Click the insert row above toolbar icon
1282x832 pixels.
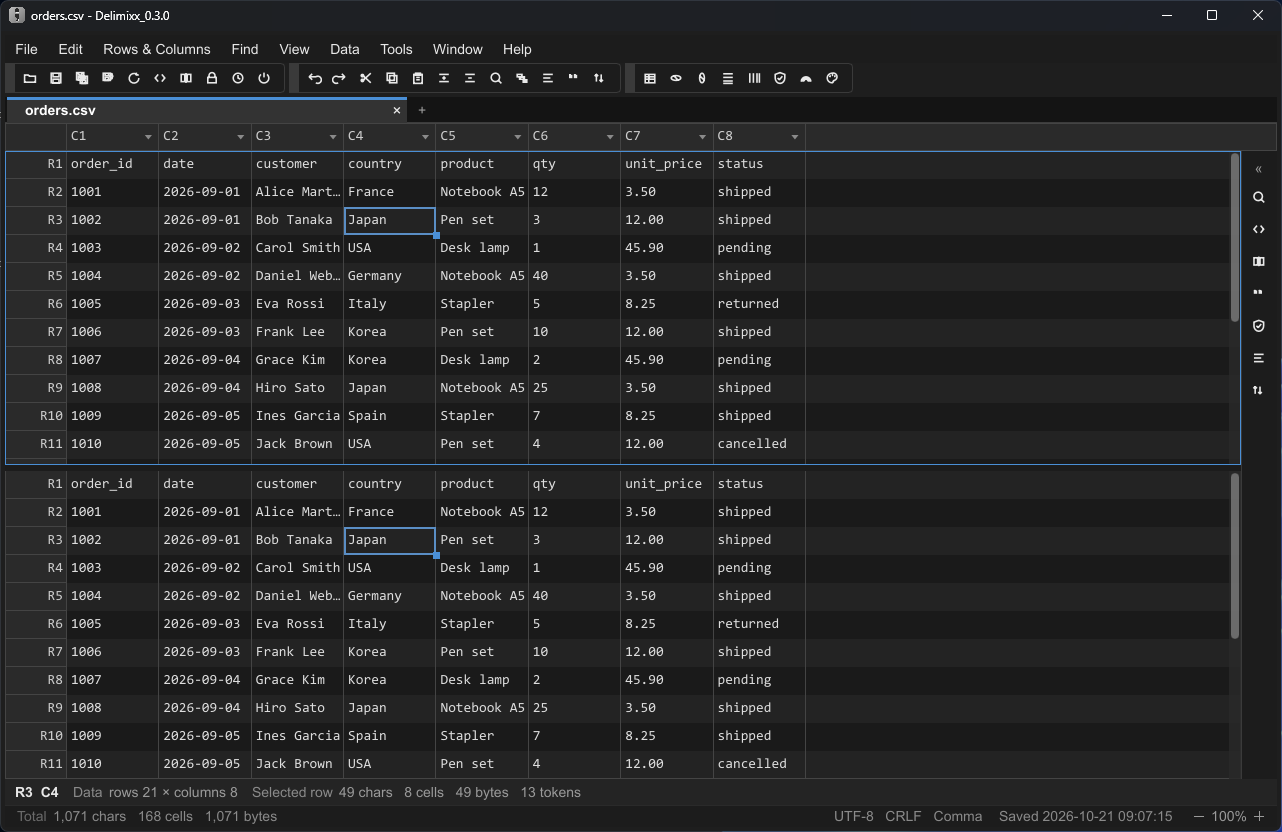click(444, 78)
